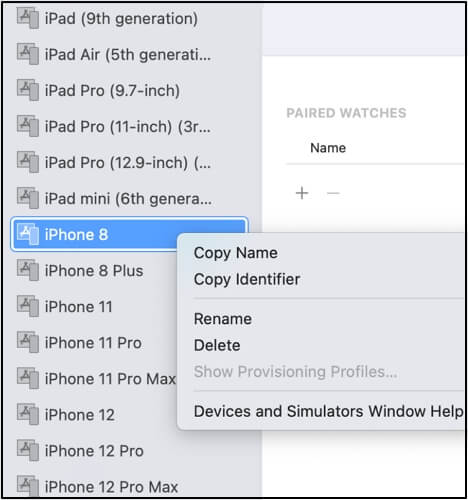The height and width of the screenshot is (500, 468).
Task: Click the iPhone 12 simulator icon
Action: [x=28, y=414]
